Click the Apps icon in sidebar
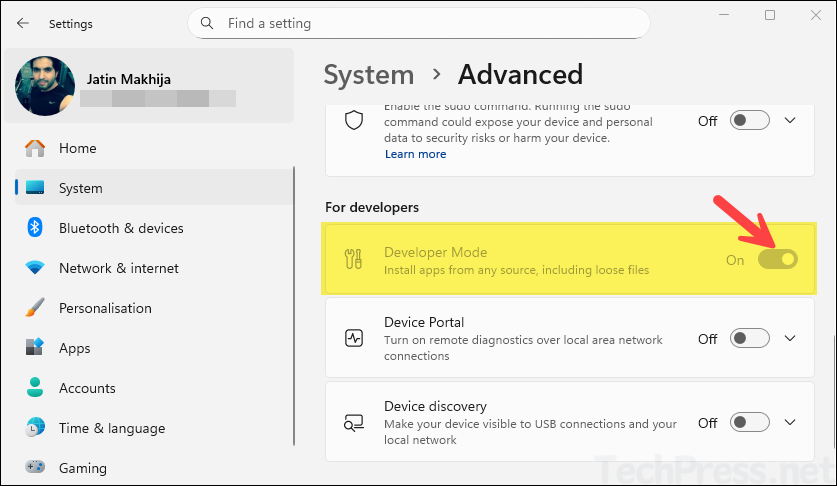The width and height of the screenshot is (837, 486). 35,348
